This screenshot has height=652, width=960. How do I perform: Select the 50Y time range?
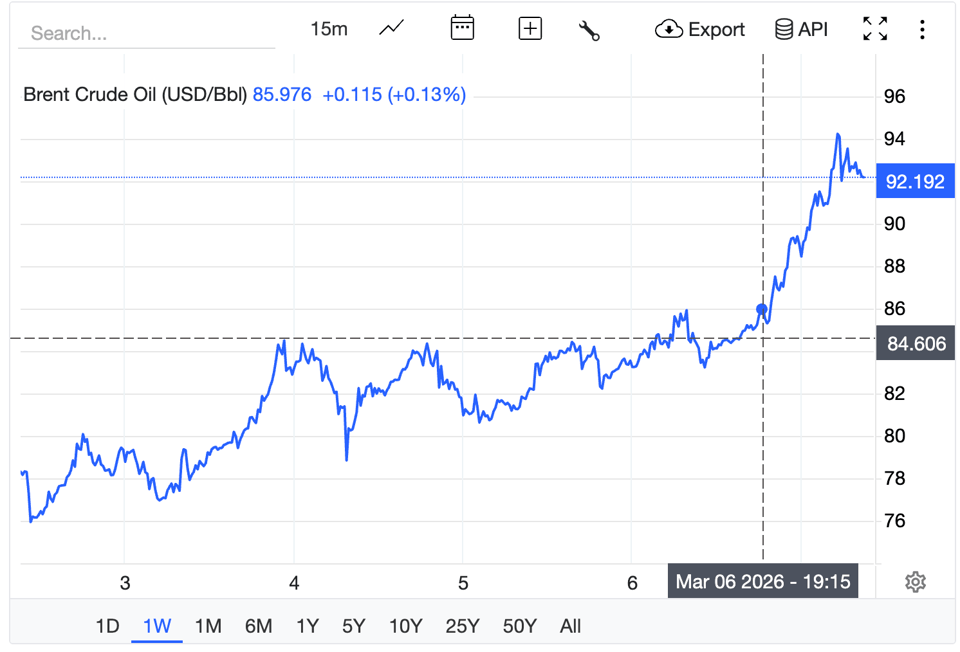click(519, 626)
